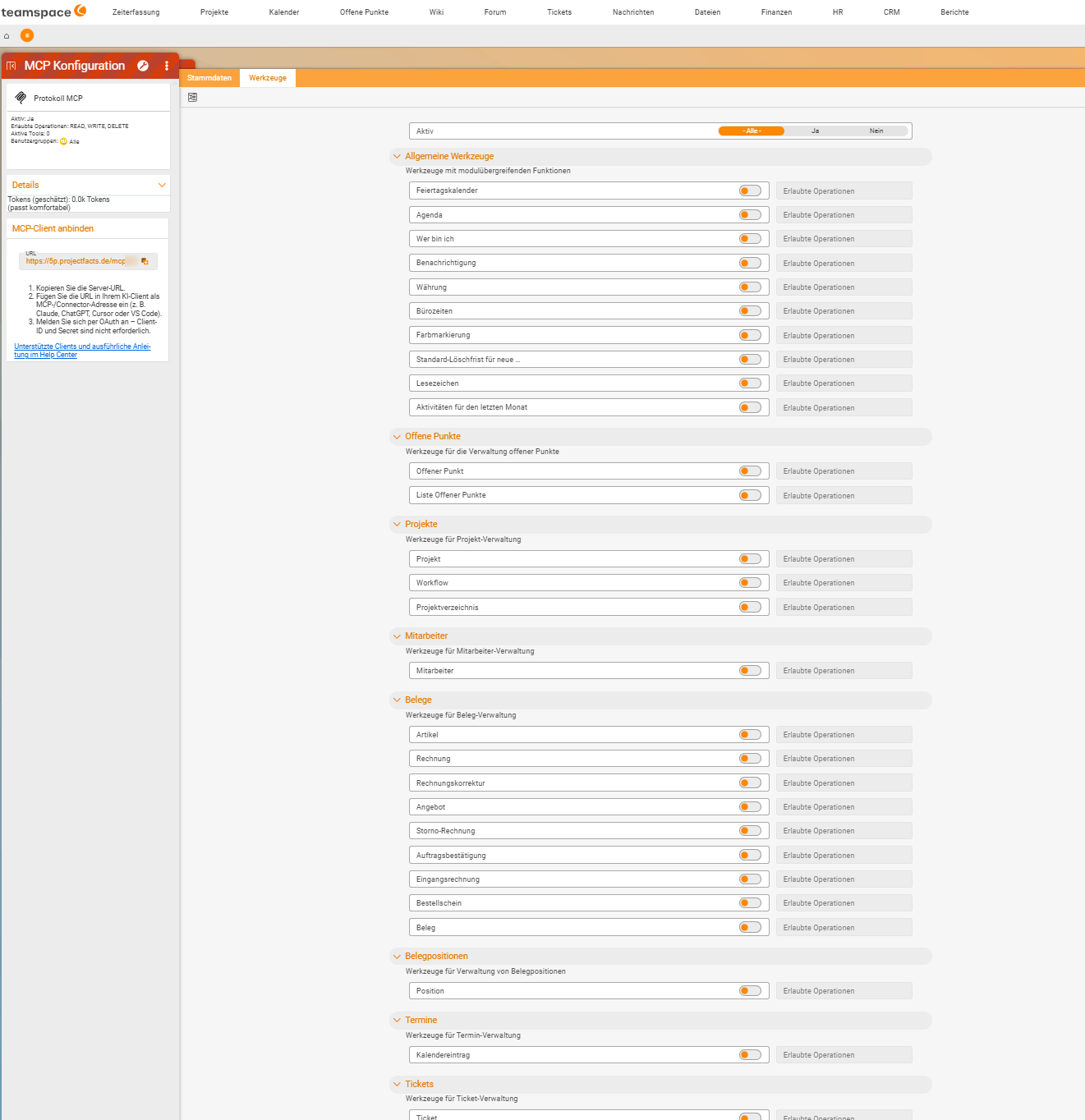Open the three-dot menu in MCP Konfiguration header
This screenshot has width=1085, height=1120.
(x=167, y=66)
